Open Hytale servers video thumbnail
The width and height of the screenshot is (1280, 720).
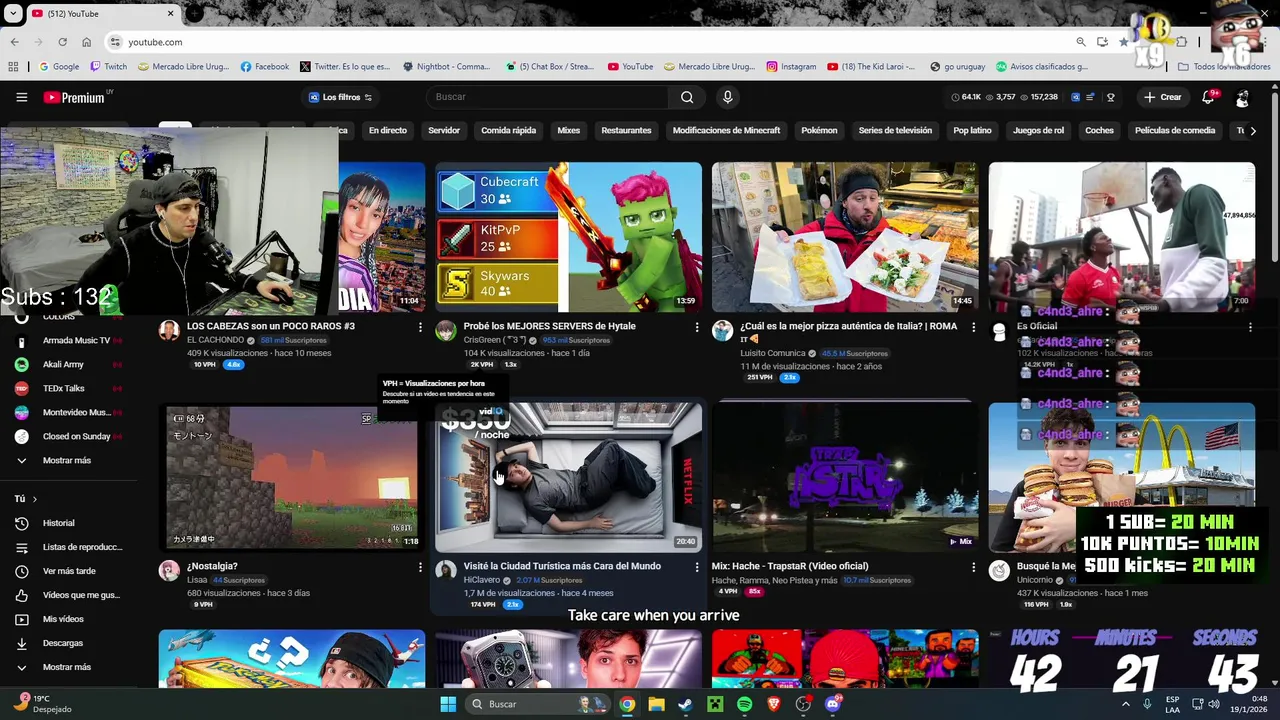(x=568, y=237)
